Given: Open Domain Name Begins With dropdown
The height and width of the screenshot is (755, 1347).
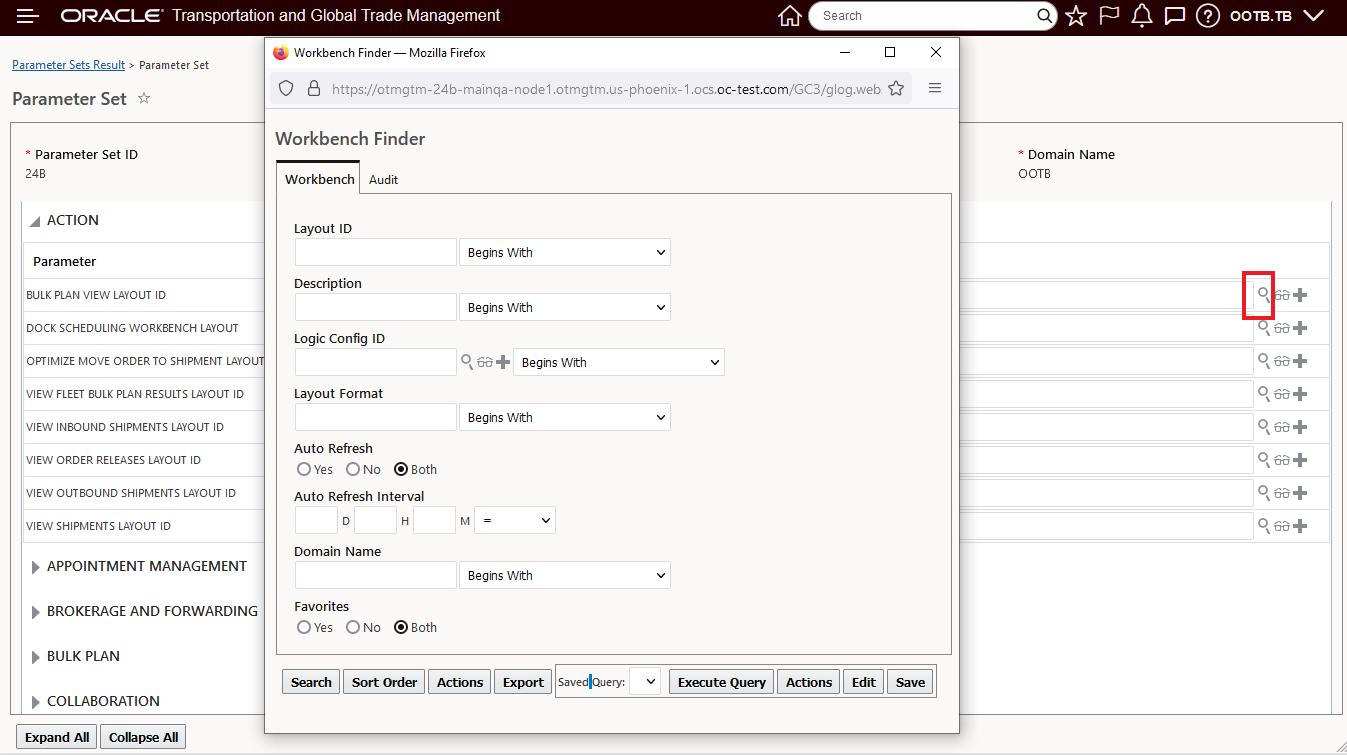Looking at the screenshot, I should (x=565, y=575).
